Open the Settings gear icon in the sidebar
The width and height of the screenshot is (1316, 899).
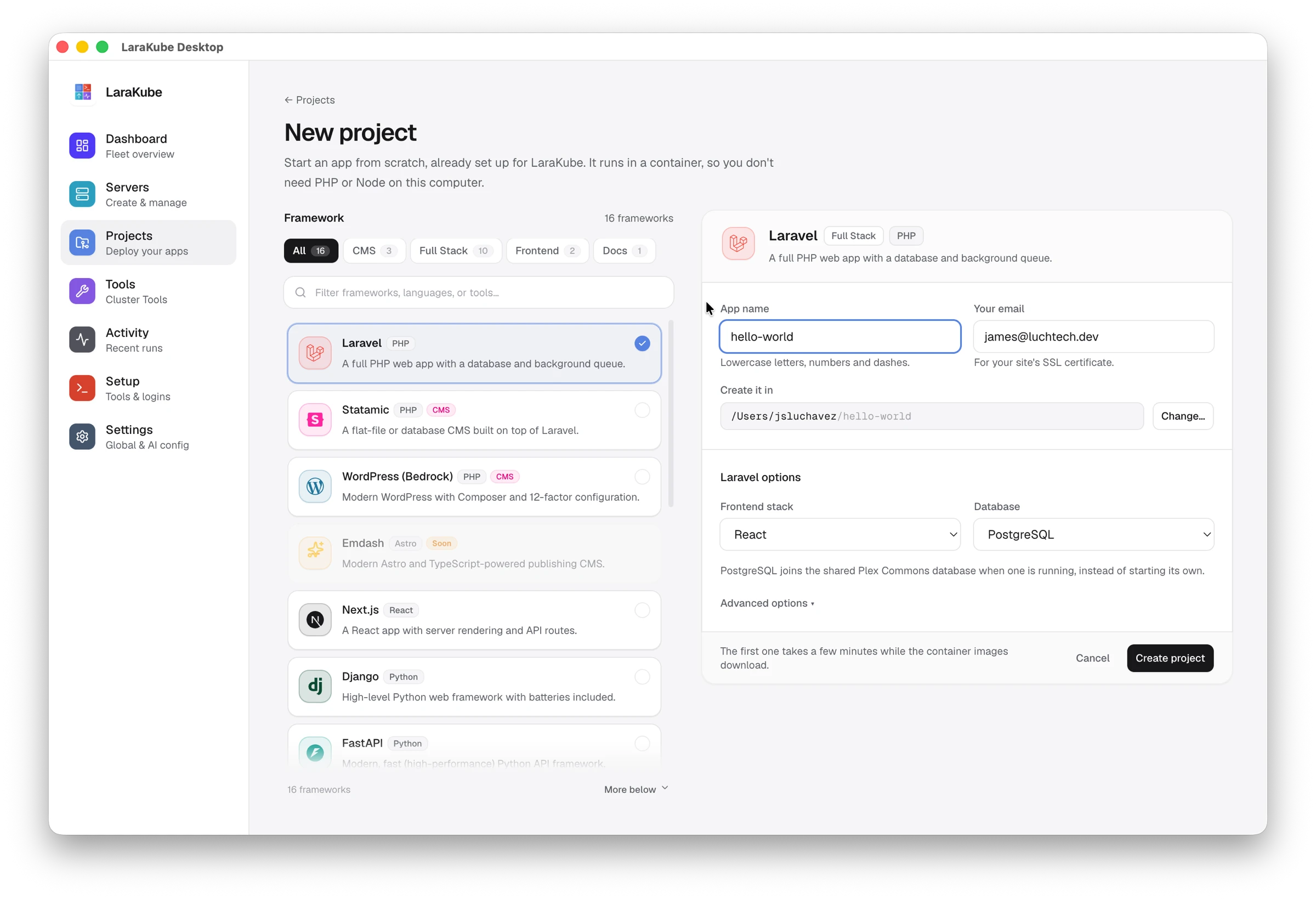[x=82, y=437]
